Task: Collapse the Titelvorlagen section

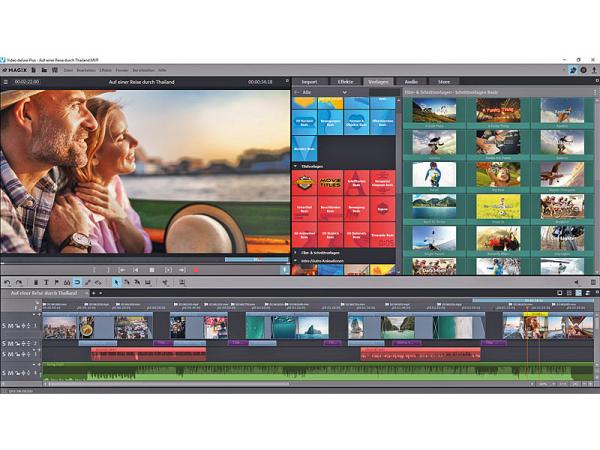Action: tap(296, 165)
